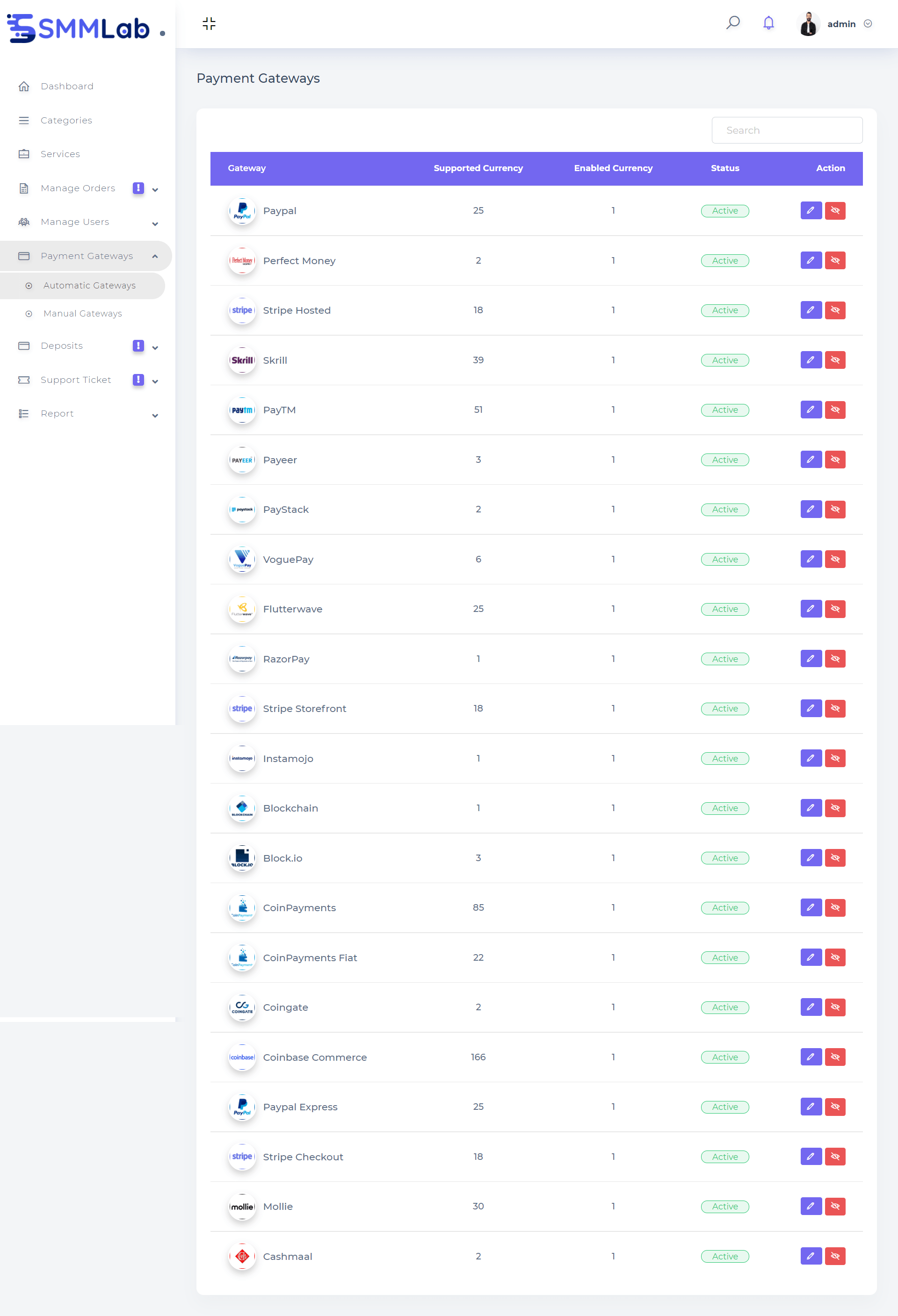Edit the Blockchain gateway
Screen dimensions: 898x1316
coord(811,808)
